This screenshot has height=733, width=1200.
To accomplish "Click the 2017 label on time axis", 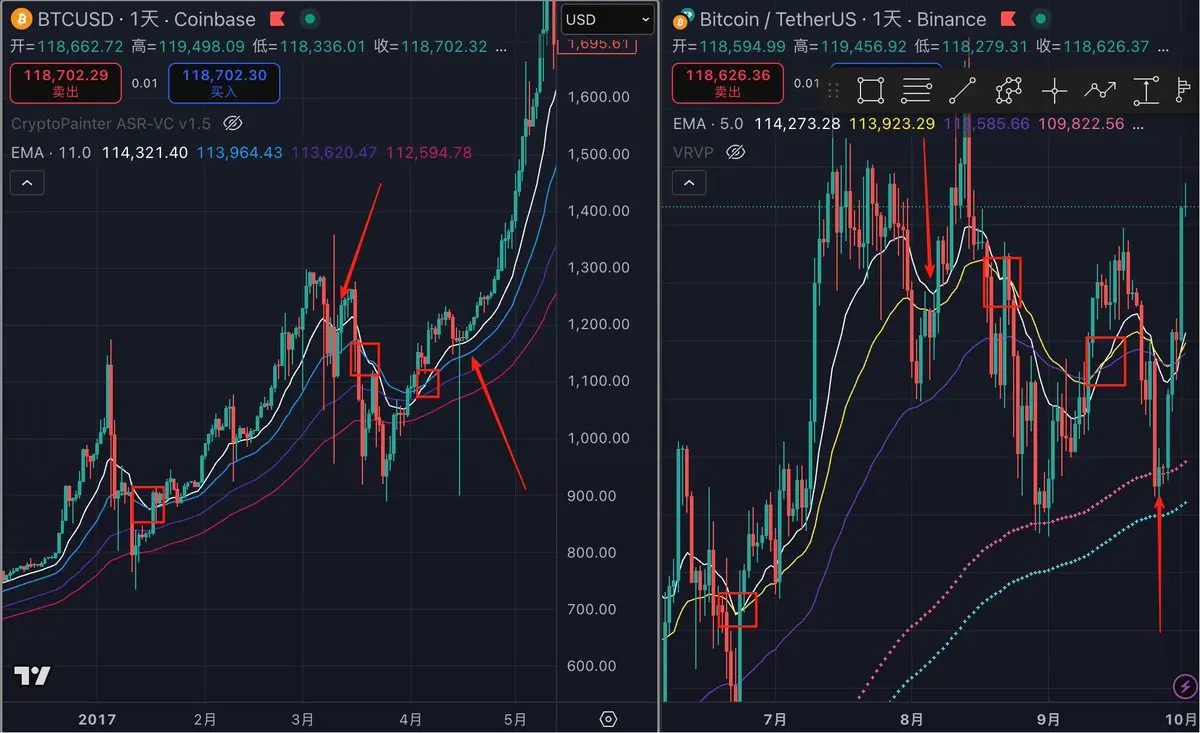I will click(x=97, y=719).
